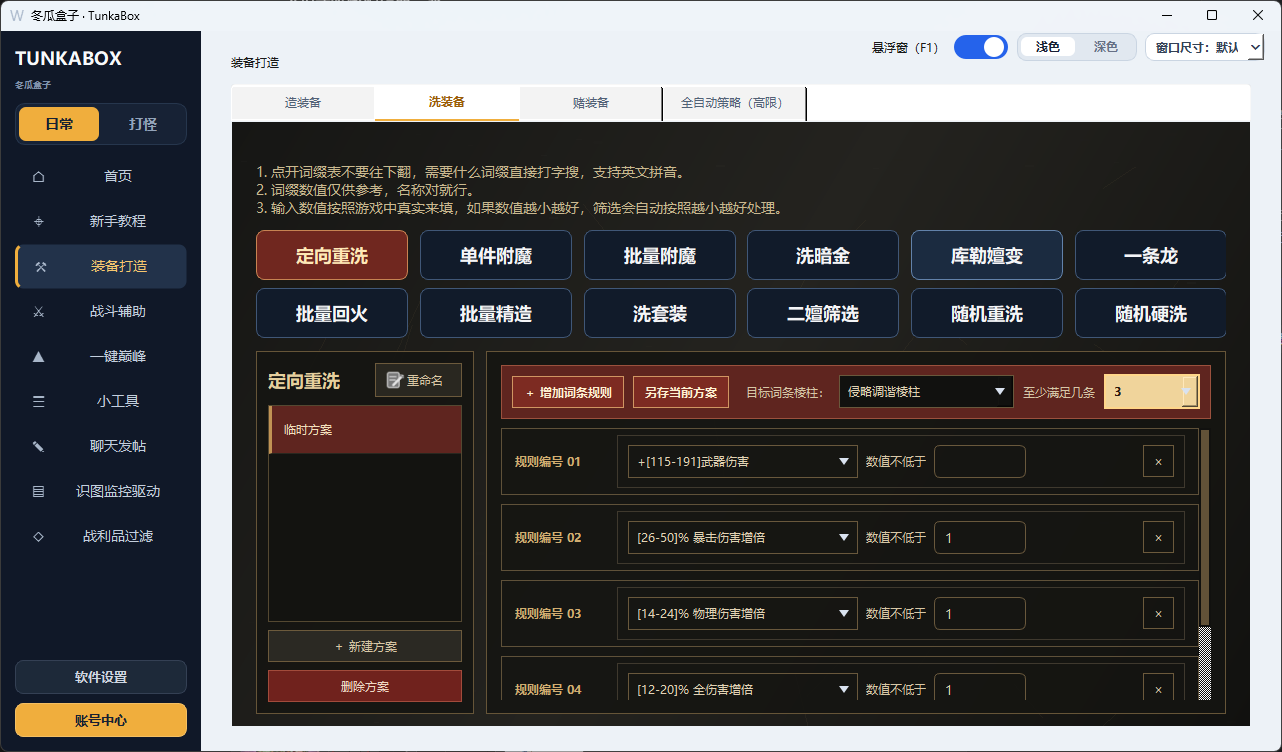Screen dimensions: 1282x752
Task: Open 账号中心 at sidebar bottom
Action: (x=101, y=720)
